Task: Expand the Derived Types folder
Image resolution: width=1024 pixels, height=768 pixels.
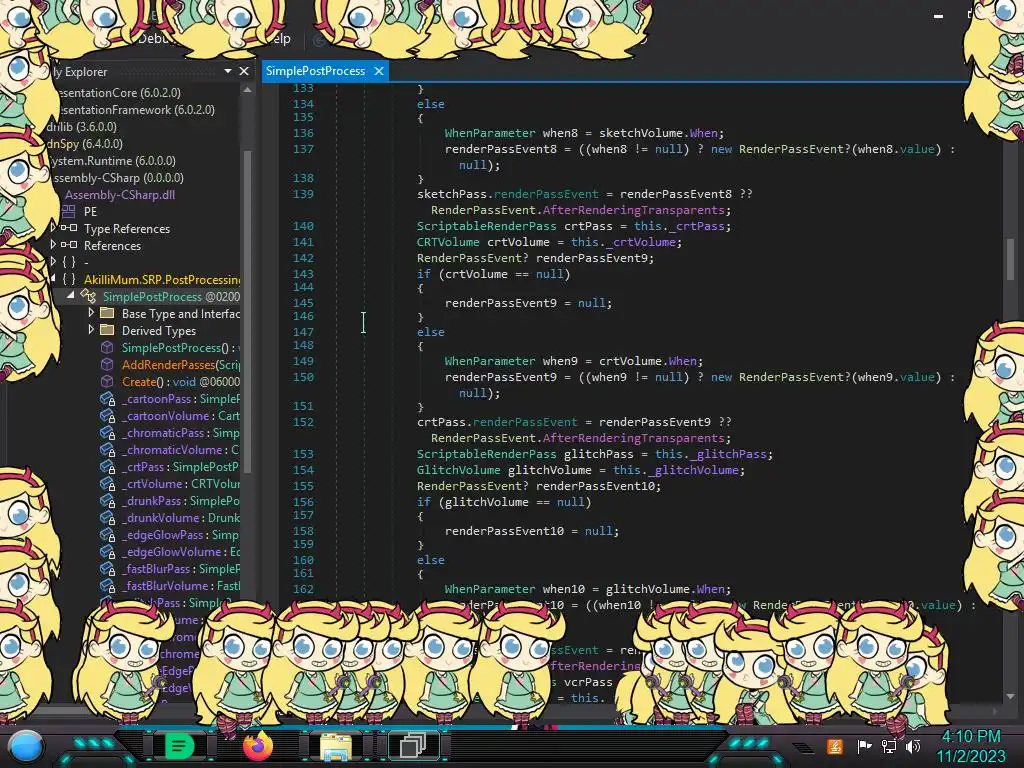Action: click(x=91, y=330)
